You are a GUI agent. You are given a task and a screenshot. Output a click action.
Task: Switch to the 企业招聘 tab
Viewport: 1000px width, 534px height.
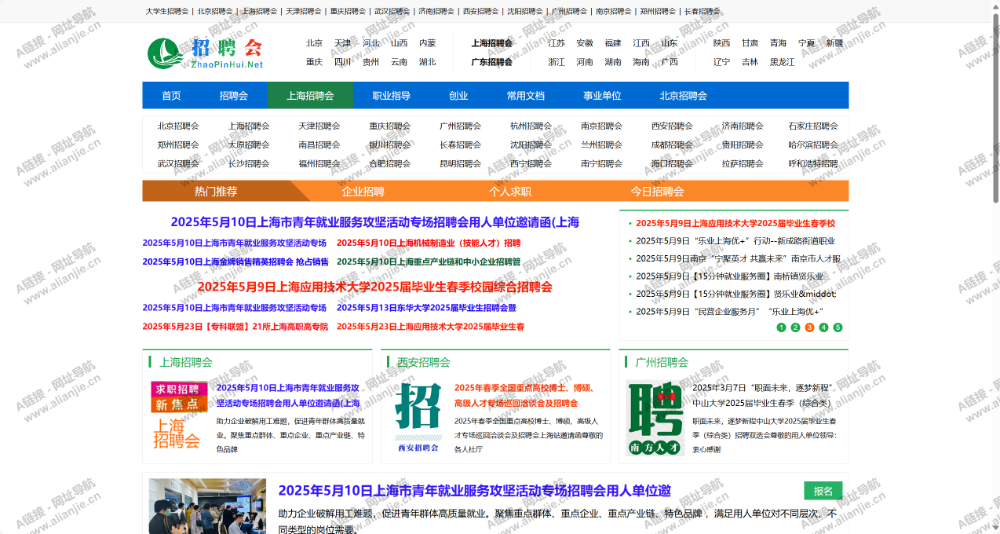pos(363,191)
